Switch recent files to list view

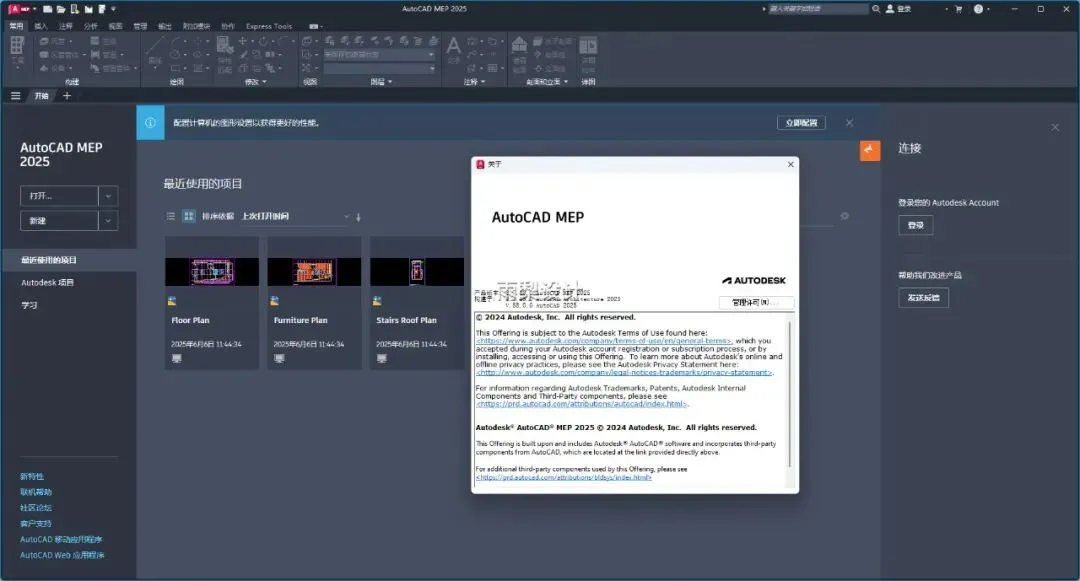pos(171,216)
